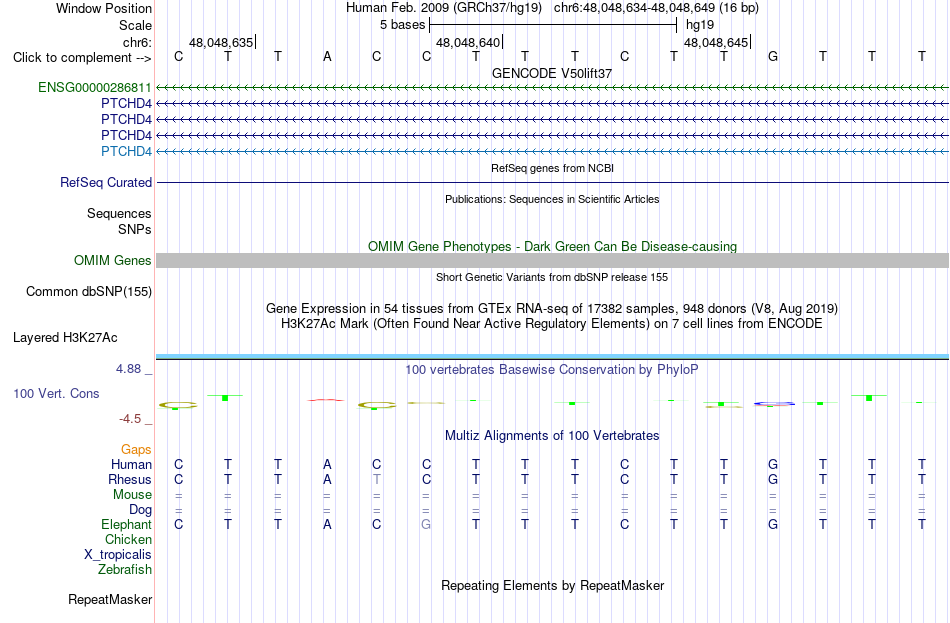The height and width of the screenshot is (623, 950).
Task: Select the light blue PTCHD4 transcript label
Action: [x=126, y=151]
